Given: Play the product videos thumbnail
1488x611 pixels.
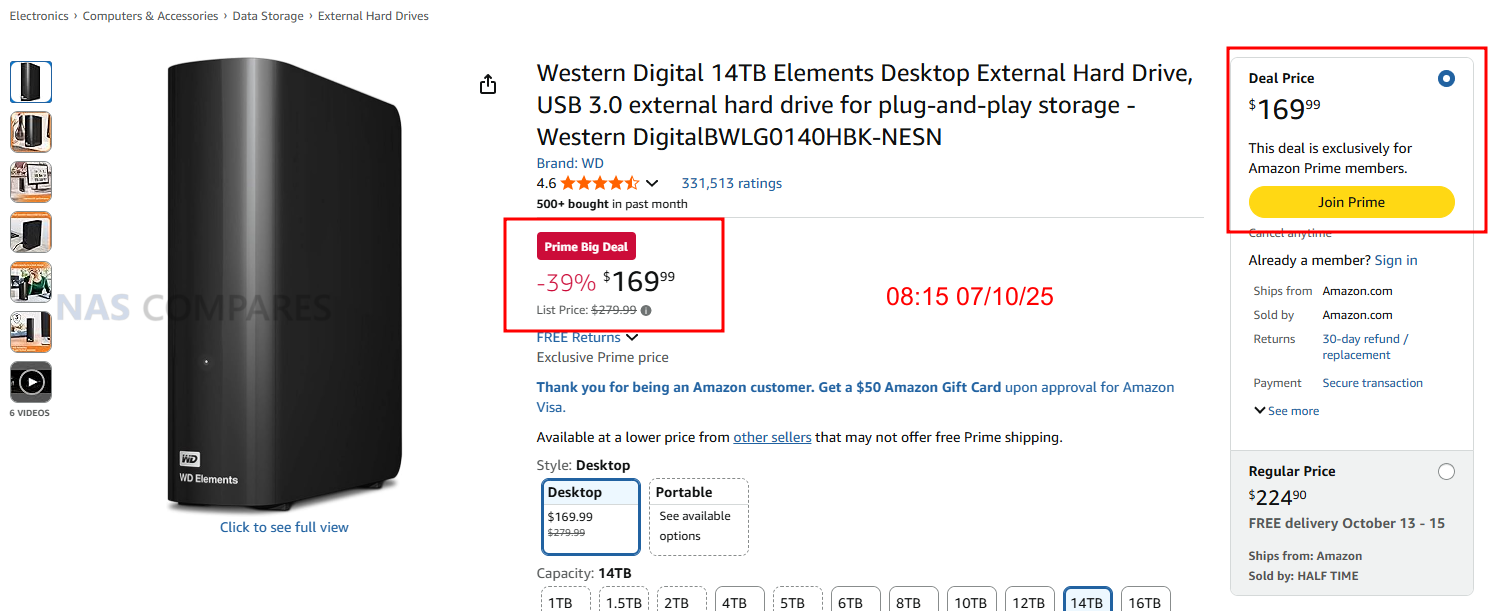Looking at the screenshot, I should point(31,382).
